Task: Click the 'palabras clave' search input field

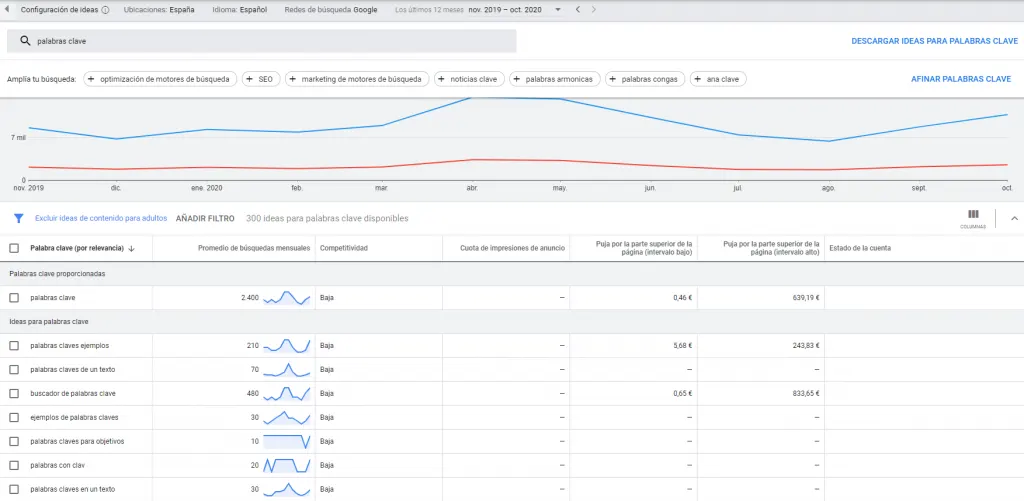Action: (270, 41)
